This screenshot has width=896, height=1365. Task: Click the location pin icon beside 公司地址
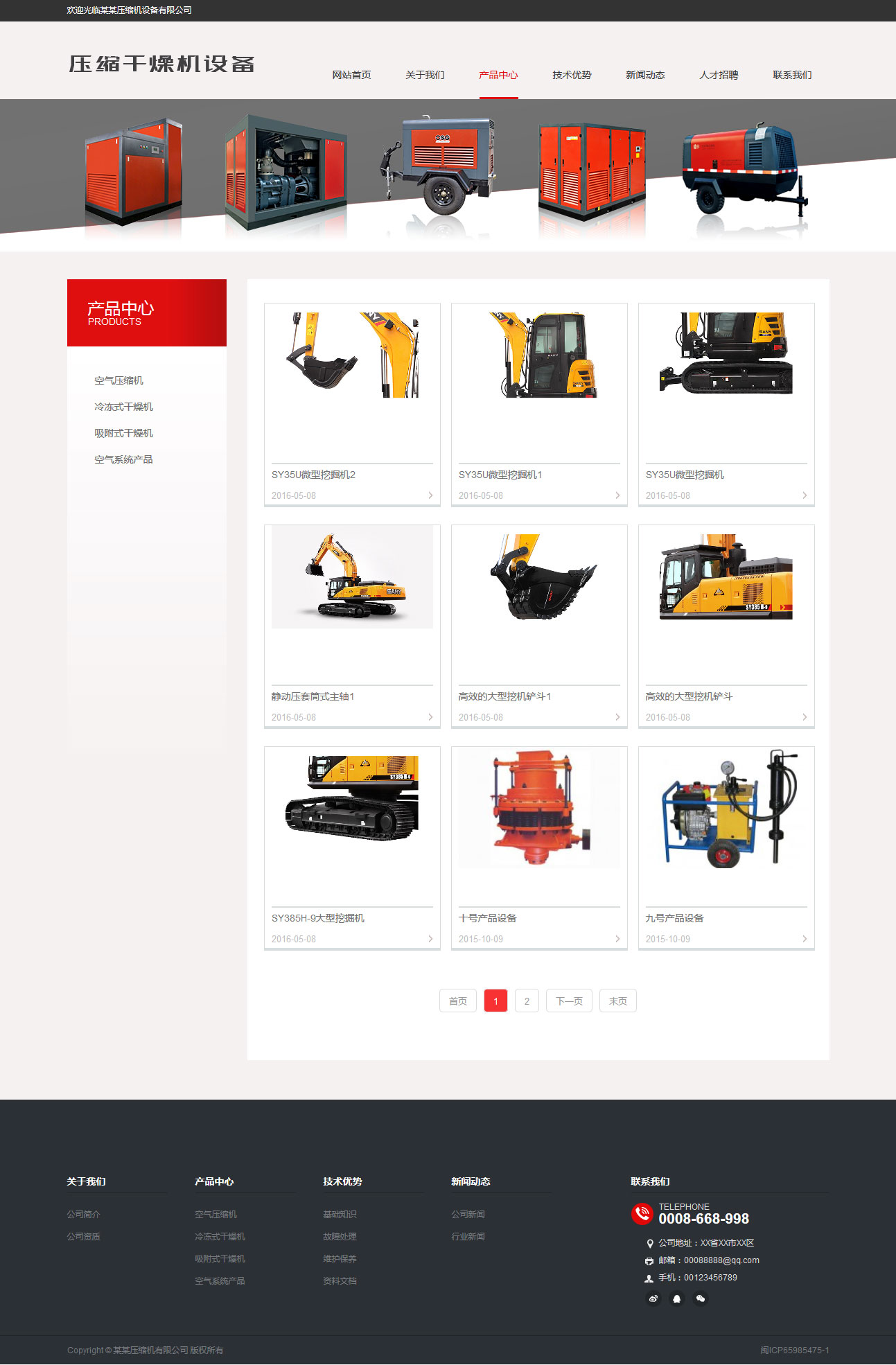[x=649, y=1243]
